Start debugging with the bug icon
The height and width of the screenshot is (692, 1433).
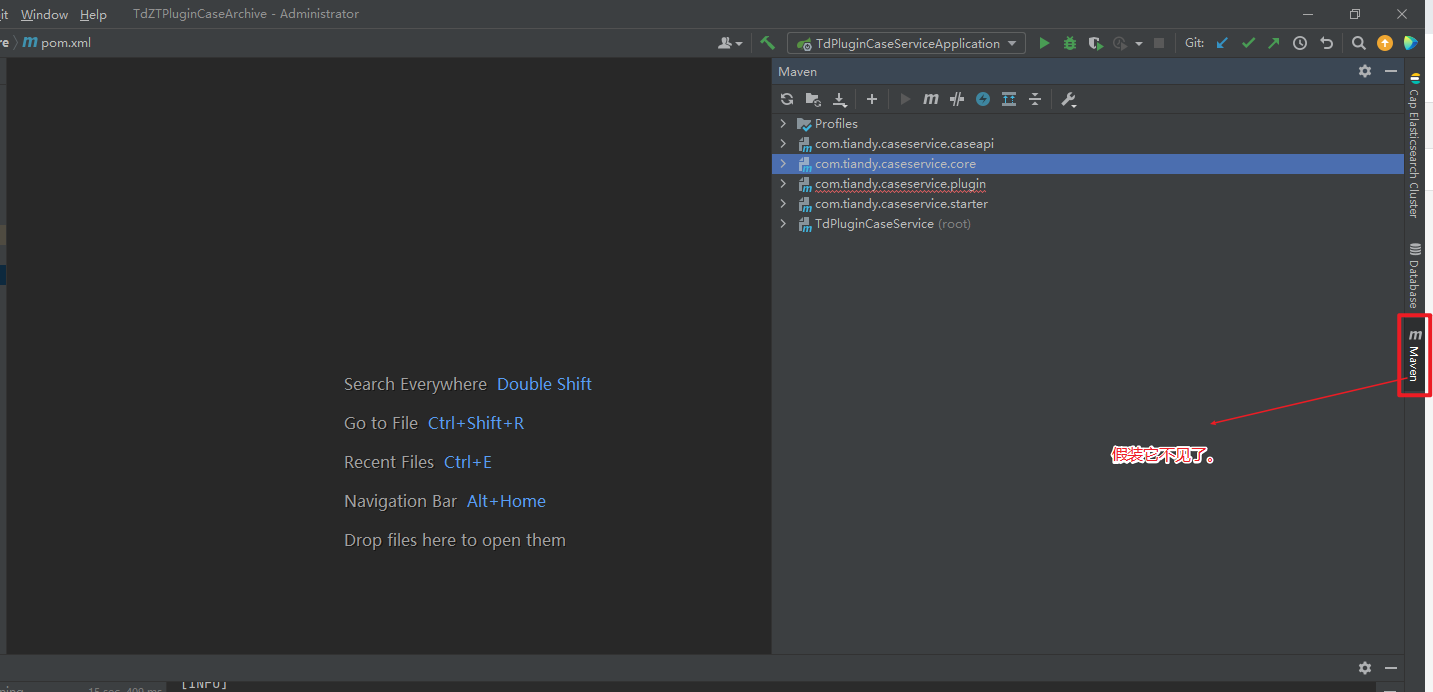click(1070, 43)
